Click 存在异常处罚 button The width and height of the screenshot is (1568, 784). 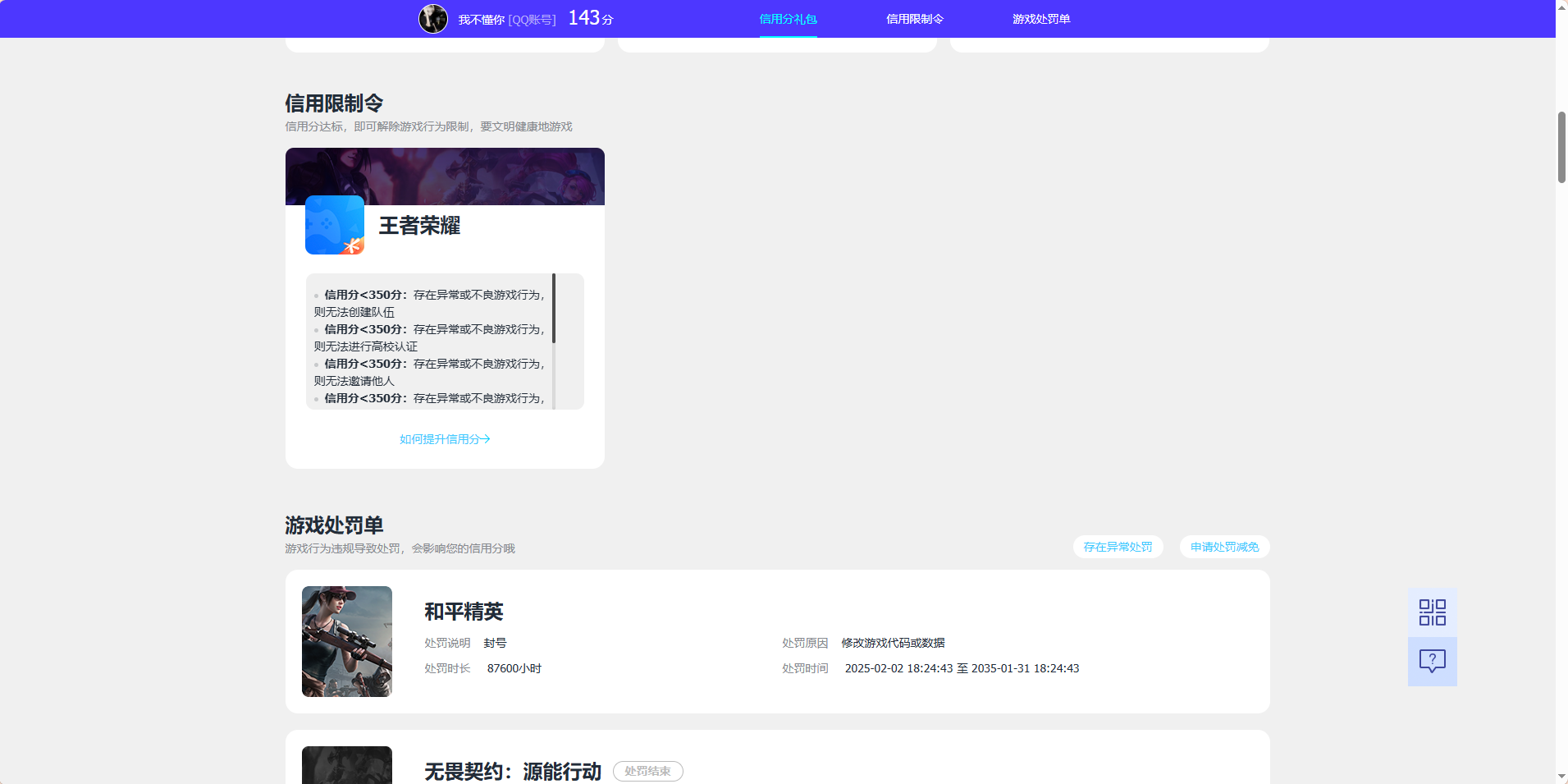click(x=1118, y=547)
